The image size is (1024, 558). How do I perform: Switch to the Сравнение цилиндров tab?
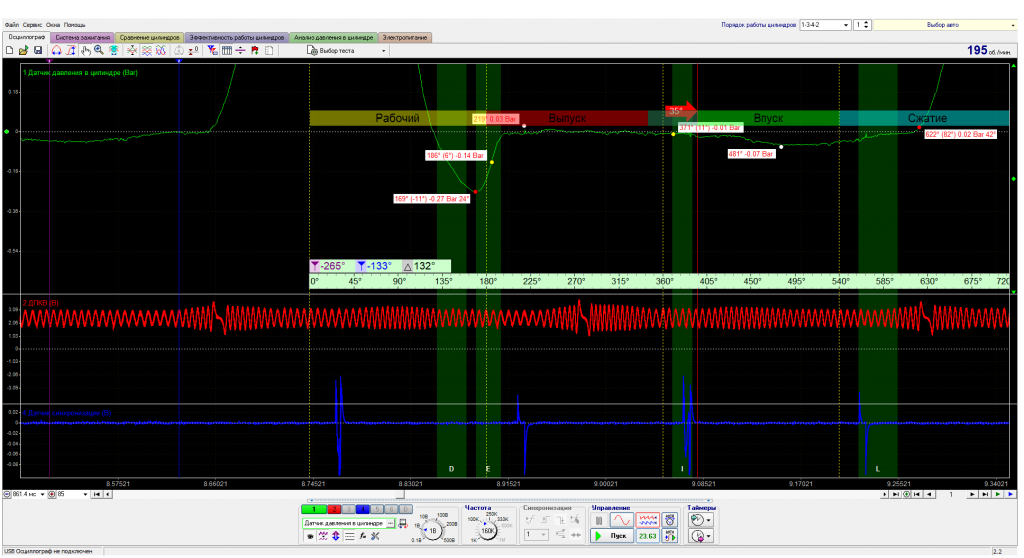coord(150,38)
